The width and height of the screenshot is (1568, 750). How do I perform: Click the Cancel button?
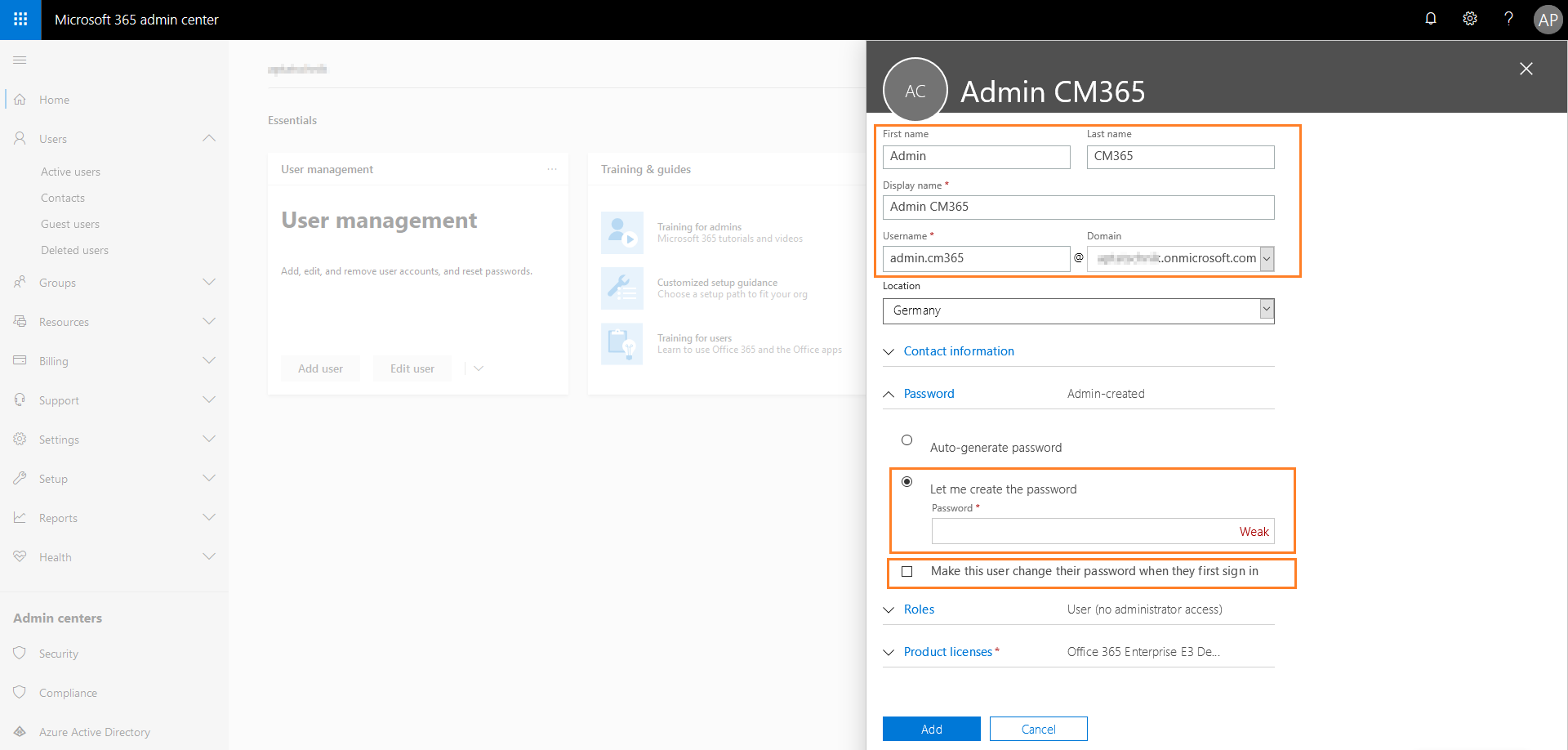click(1039, 729)
